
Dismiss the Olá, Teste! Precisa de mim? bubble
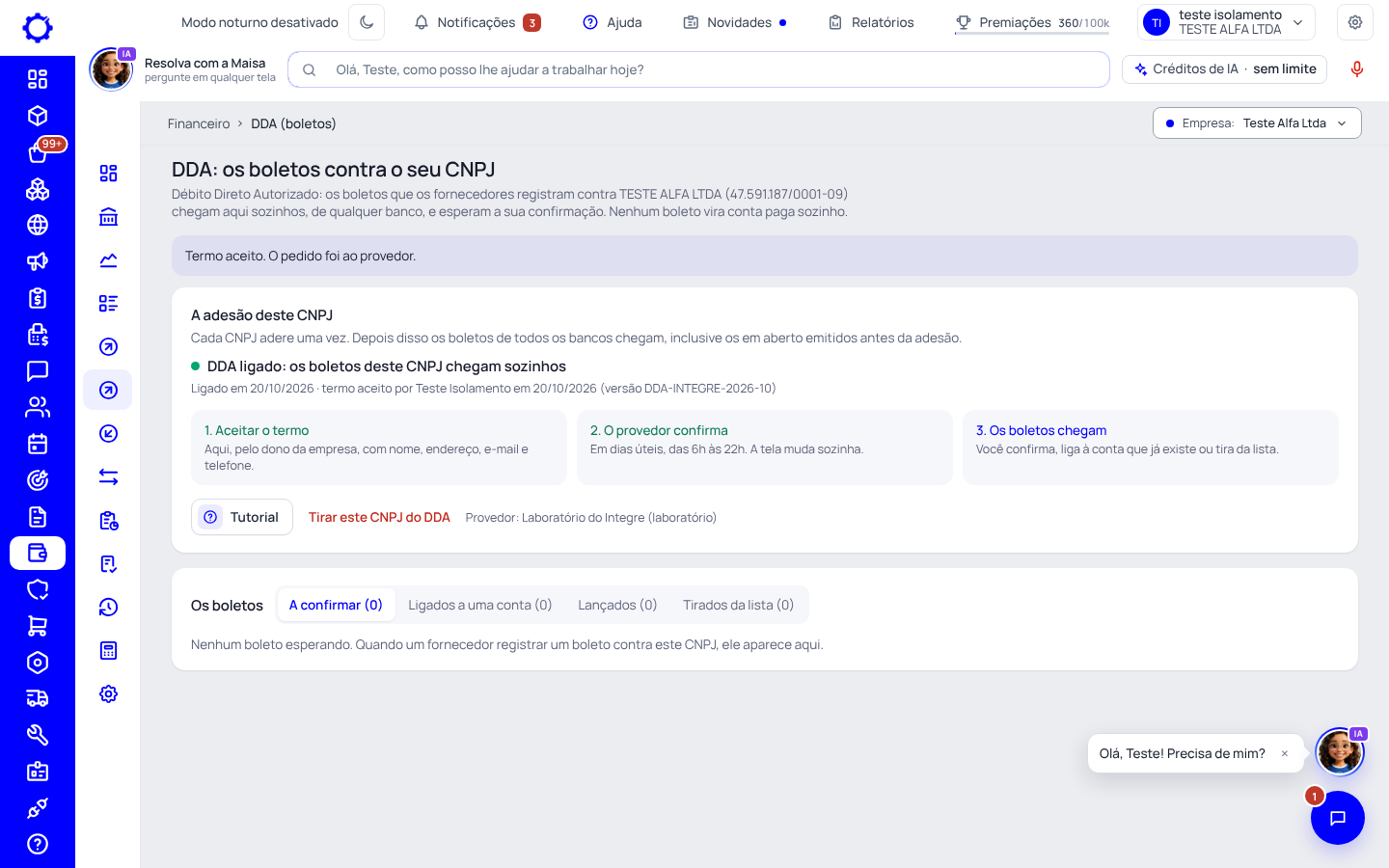click(1285, 753)
